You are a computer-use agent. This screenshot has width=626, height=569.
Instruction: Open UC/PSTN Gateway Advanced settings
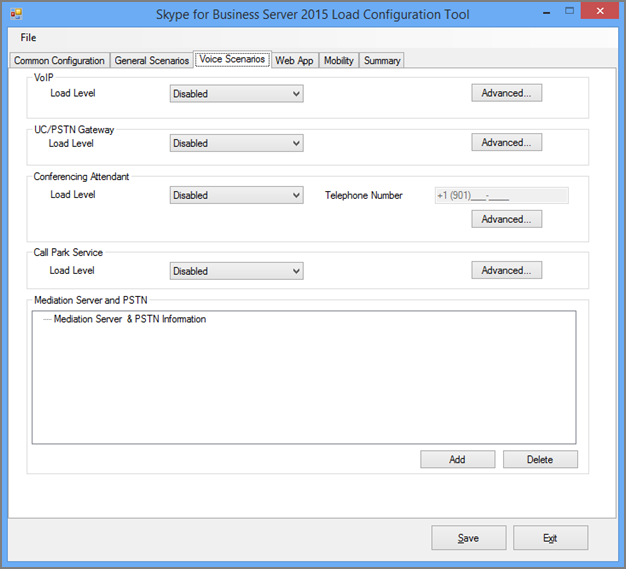[x=506, y=142]
